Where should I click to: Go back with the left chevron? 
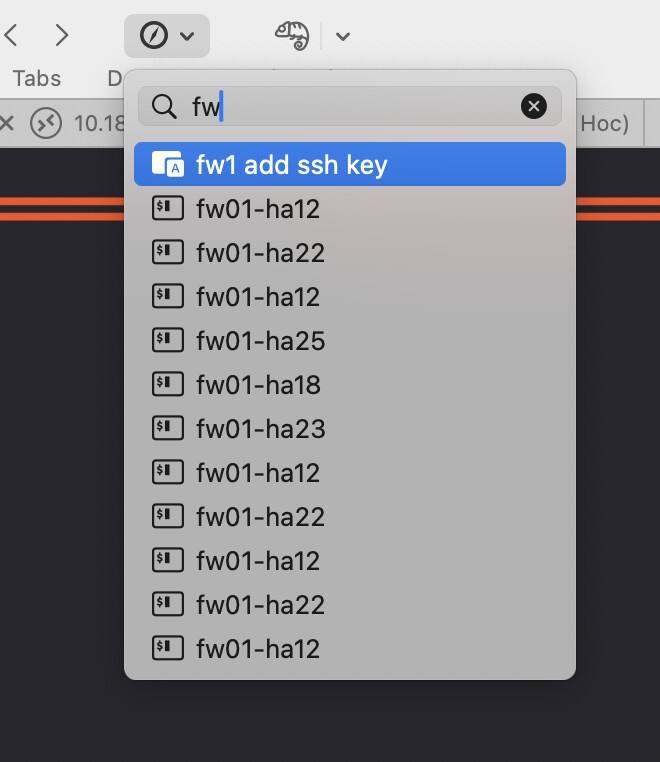pos(12,36)
